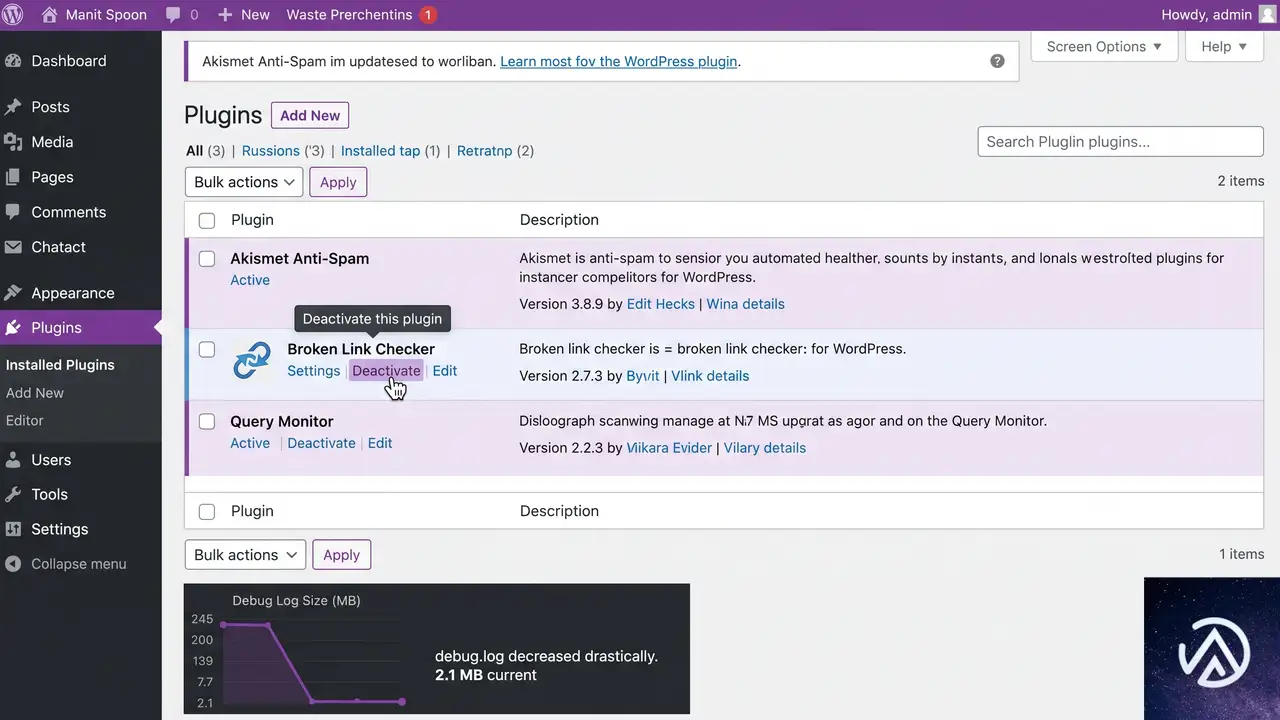The width and height of the screenshot is (1280, 720).
Task: Expand the Screen Options panel
Action: 1104,47
